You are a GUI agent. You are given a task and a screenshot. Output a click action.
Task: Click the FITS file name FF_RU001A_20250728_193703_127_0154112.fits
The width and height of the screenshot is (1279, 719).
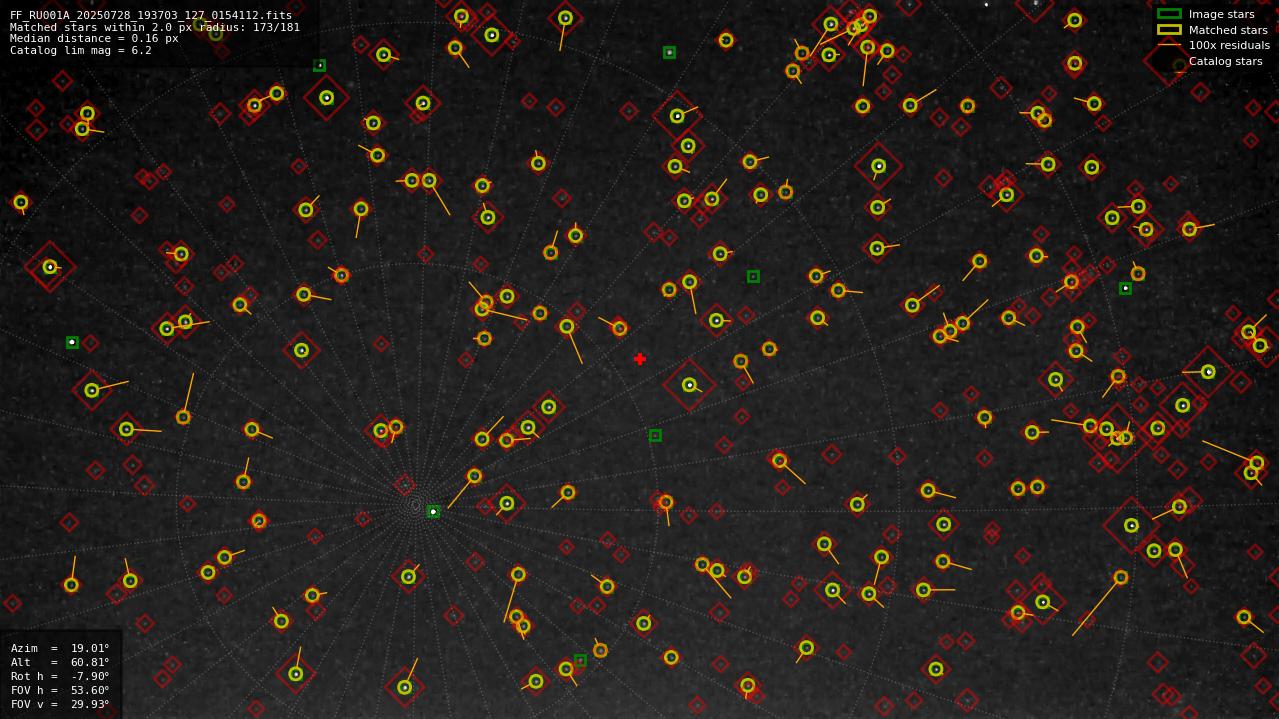151,15
